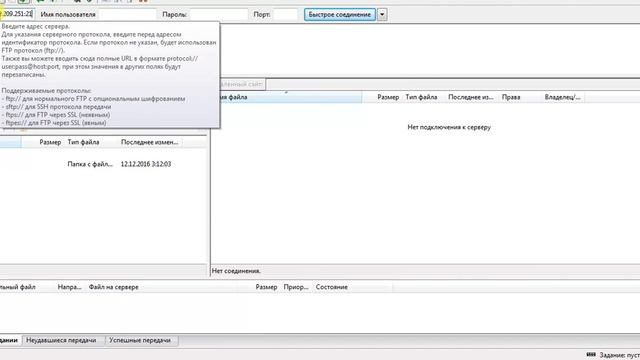
Task: Sort the queue by Состояние column
Action: coord(331,287)
